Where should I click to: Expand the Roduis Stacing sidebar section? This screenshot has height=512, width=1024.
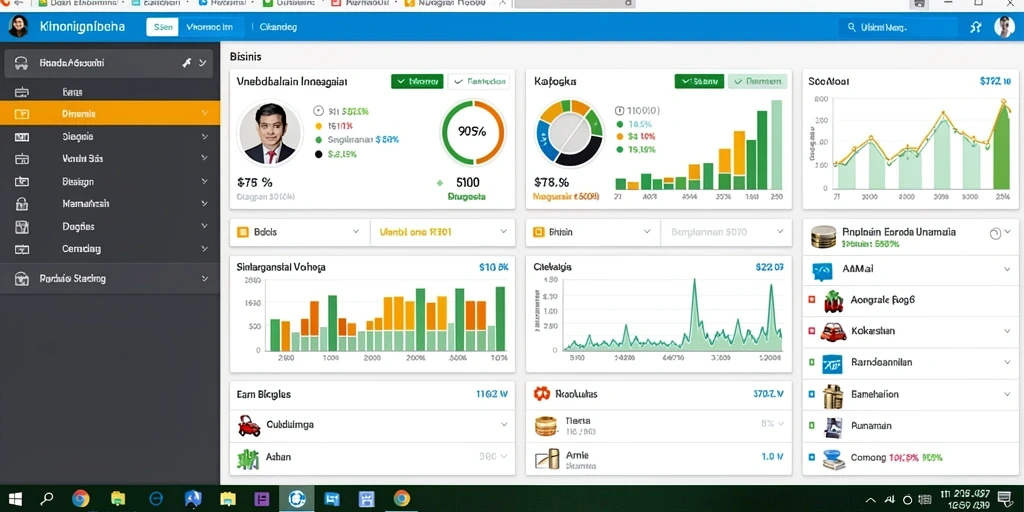point(110,279)
